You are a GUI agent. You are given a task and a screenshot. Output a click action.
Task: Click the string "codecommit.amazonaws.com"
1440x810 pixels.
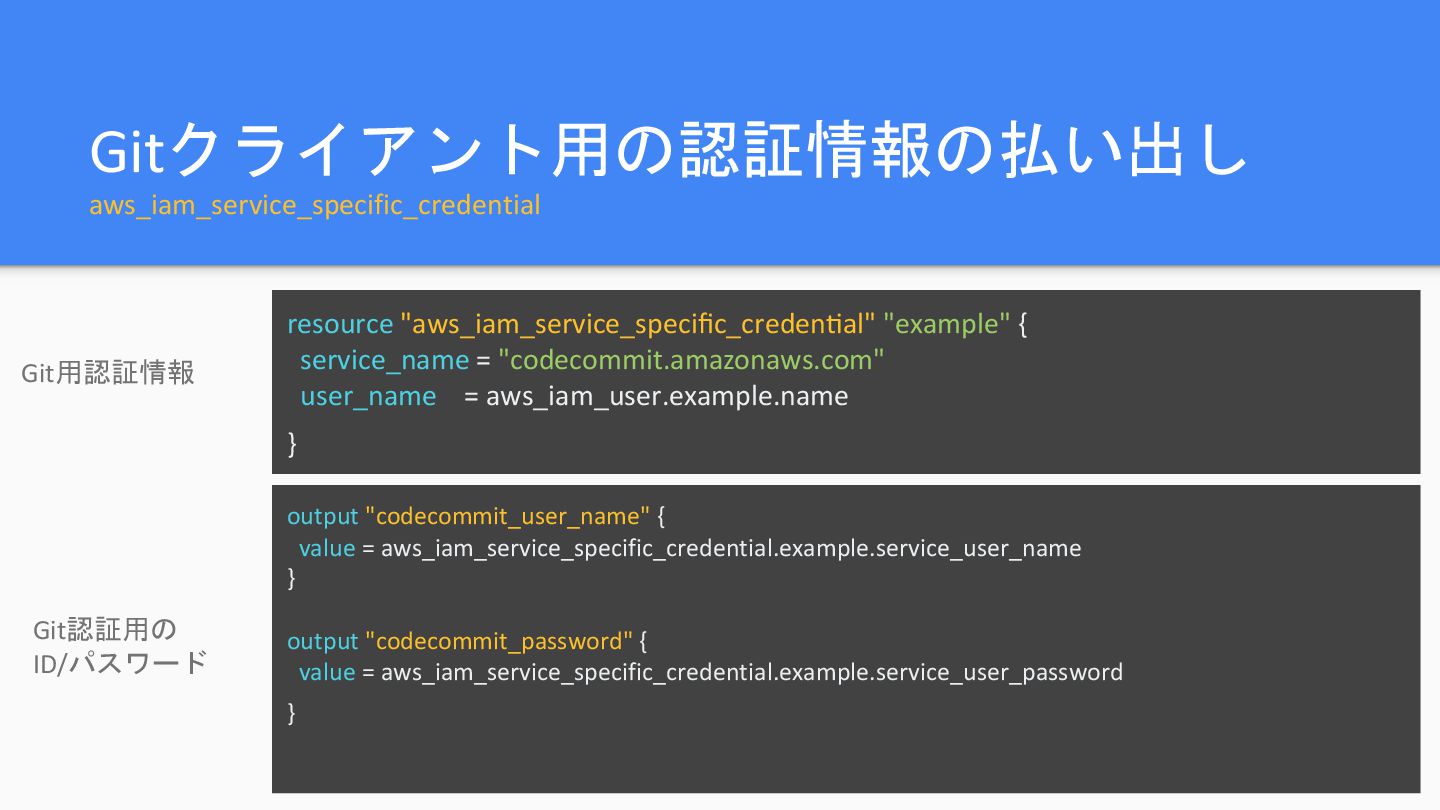click(x=691, y=360)
